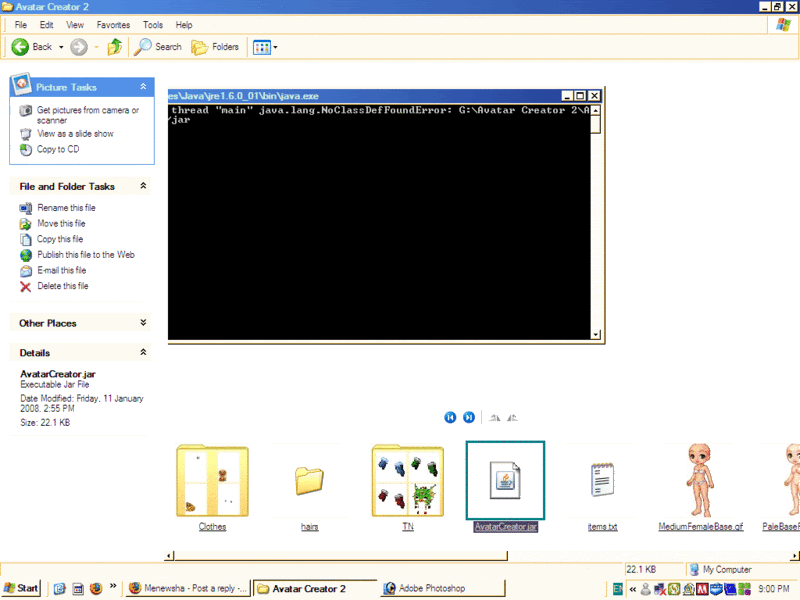Click the Next Image filmstrip button

(469, 417)
